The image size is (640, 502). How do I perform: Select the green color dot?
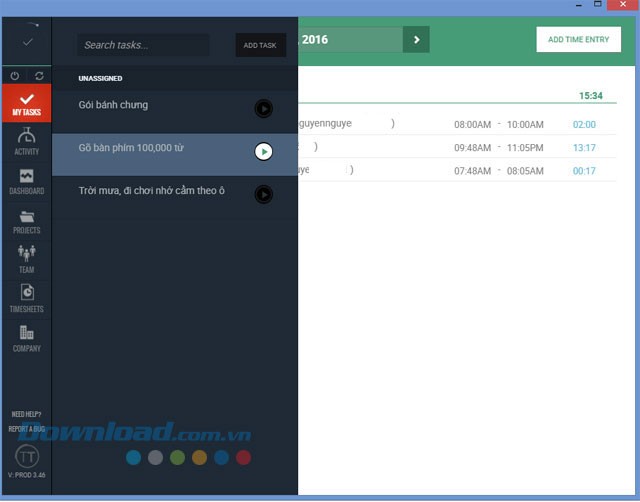[177, 458]
